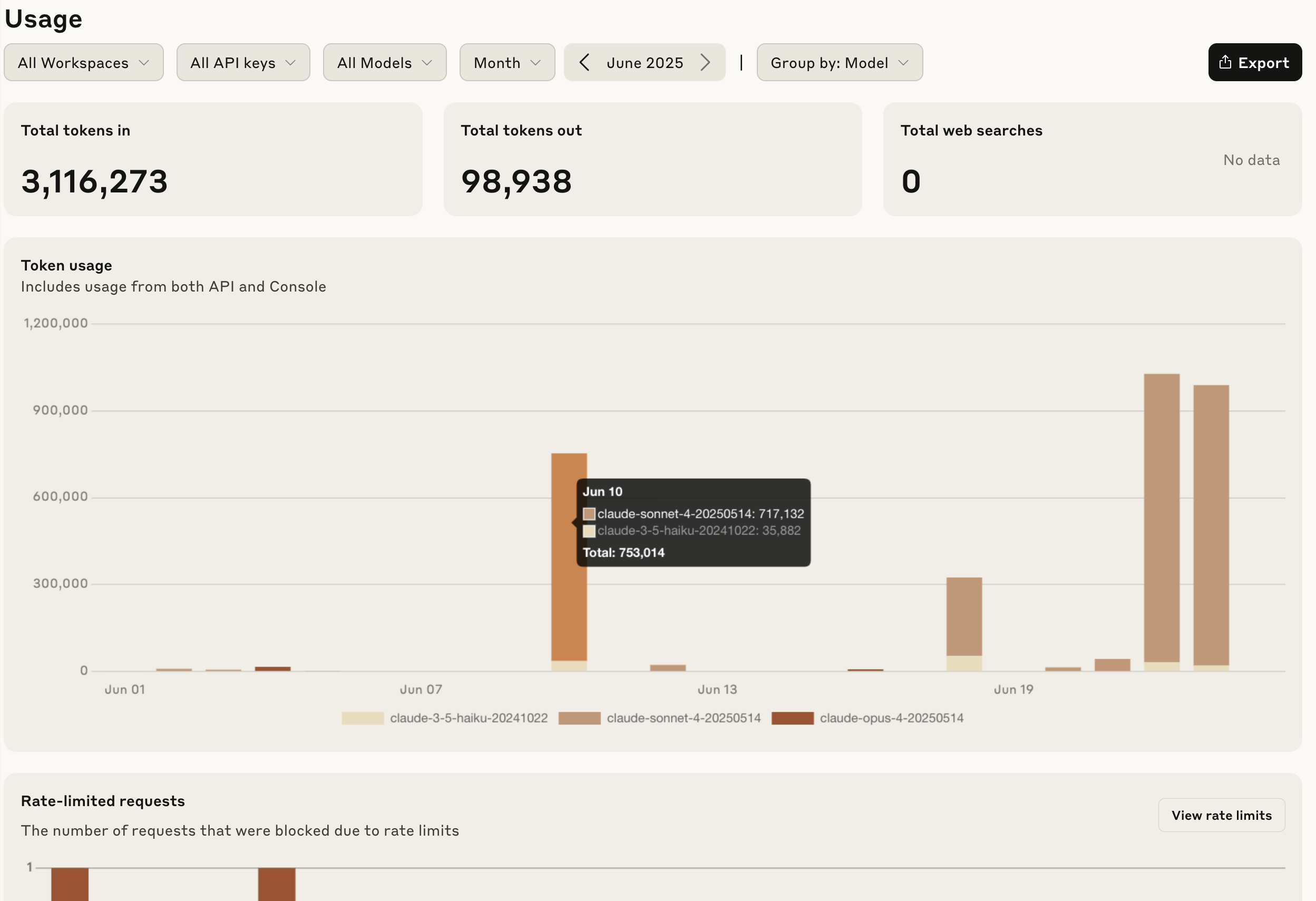The height and width of the screenshot is (901, 1316).
Task: Go to previous month using left chevron
Action: pyautogui.click(x=584, y=62)
